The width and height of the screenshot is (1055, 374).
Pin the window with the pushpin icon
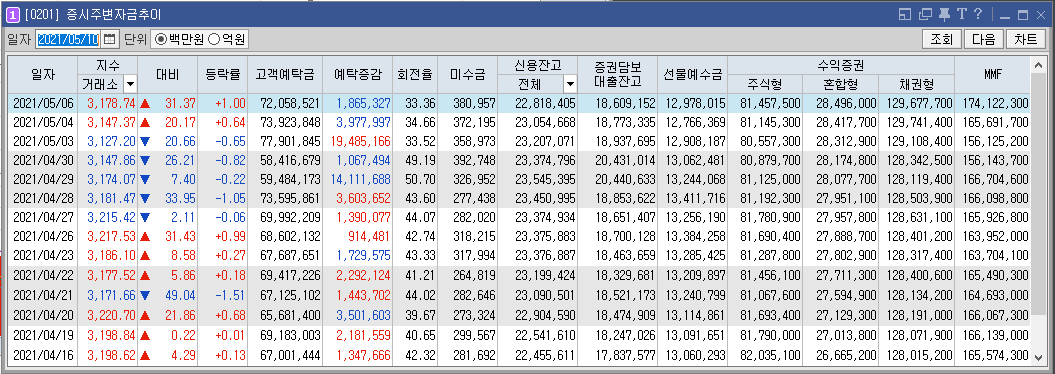(x=945, y=14)
